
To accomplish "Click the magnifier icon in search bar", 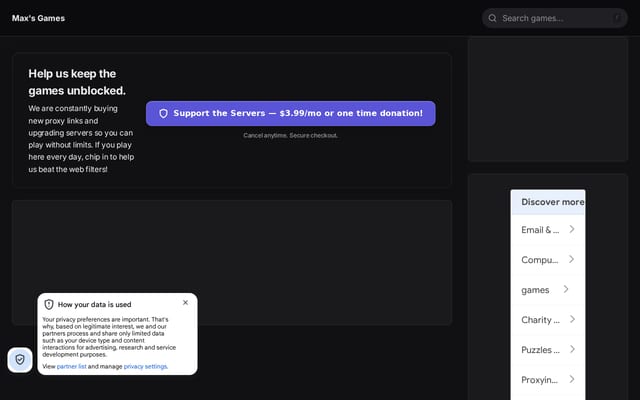I will [x=492, y=18].
